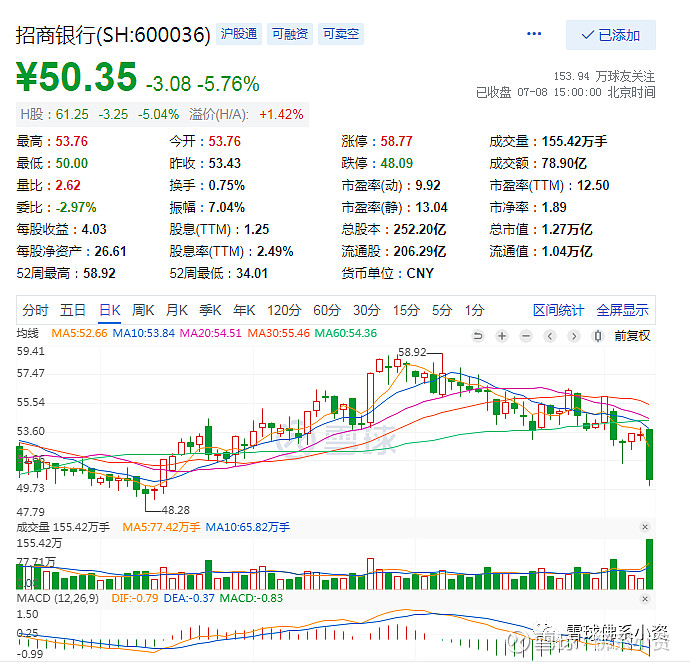Close the 成交量 volume panel
The height and width of the screenshot is (663, 690).
(645, 527)
